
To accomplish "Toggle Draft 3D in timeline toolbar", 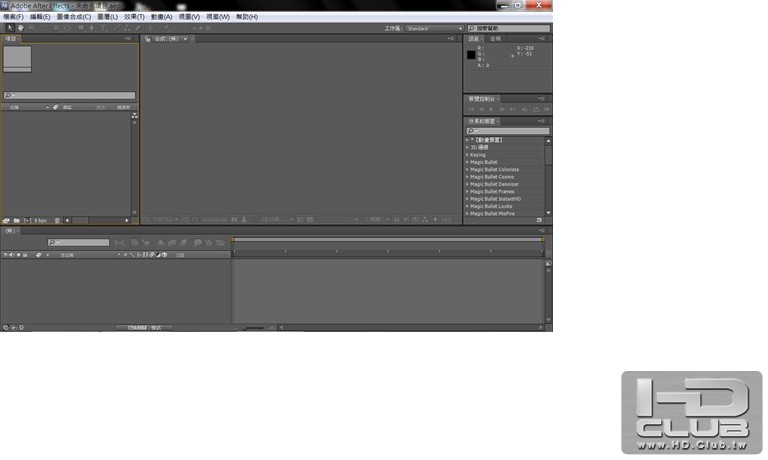I will pyautogui.click(x=146, y=242).
